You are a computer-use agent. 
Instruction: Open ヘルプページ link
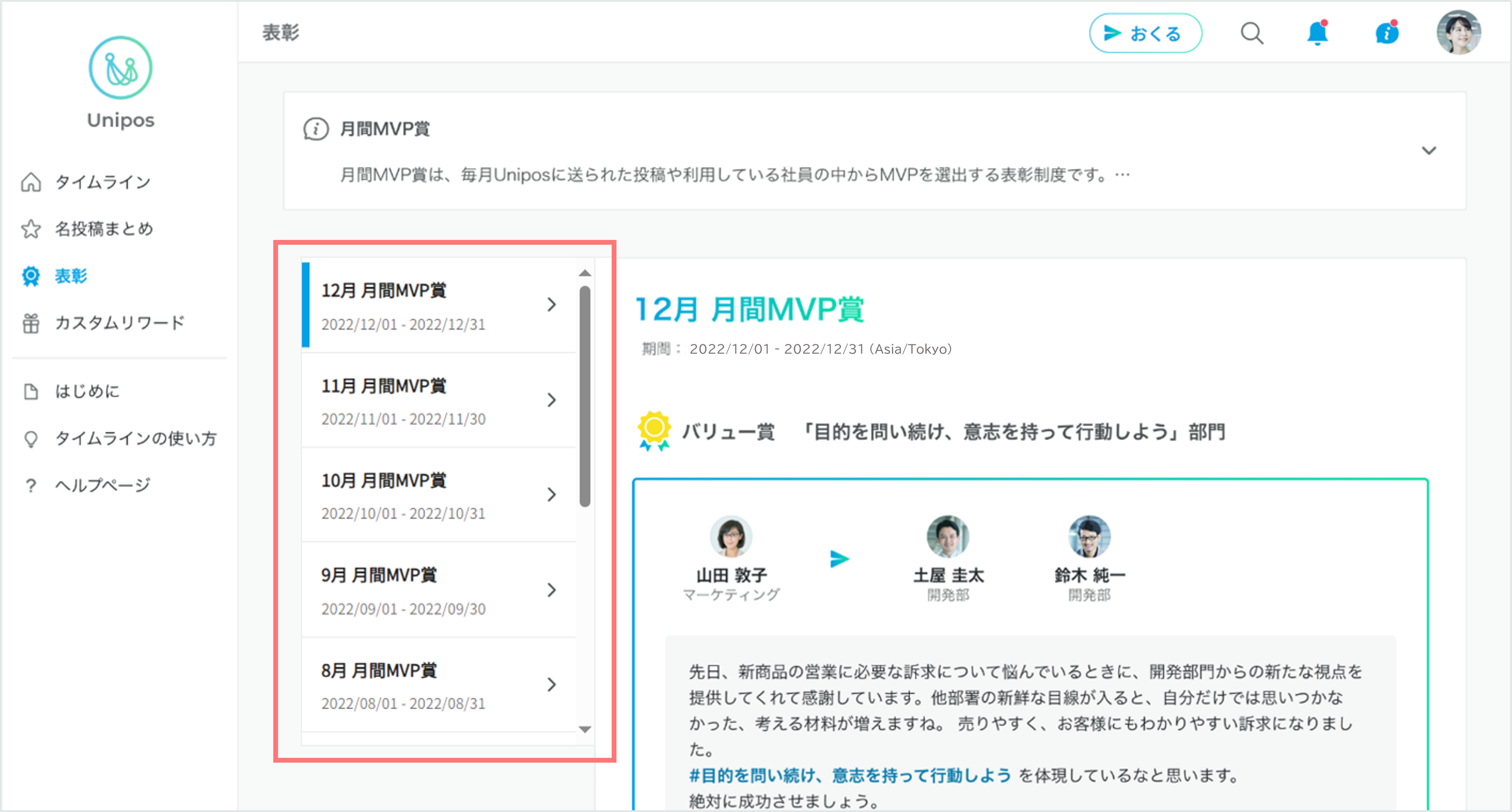[103, 486]
